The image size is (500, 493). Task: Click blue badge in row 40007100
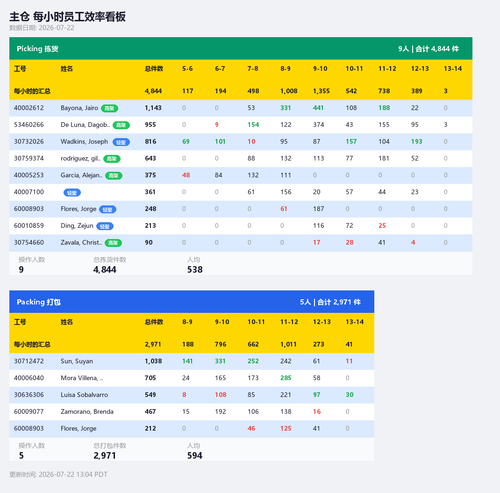pos(72,192)
